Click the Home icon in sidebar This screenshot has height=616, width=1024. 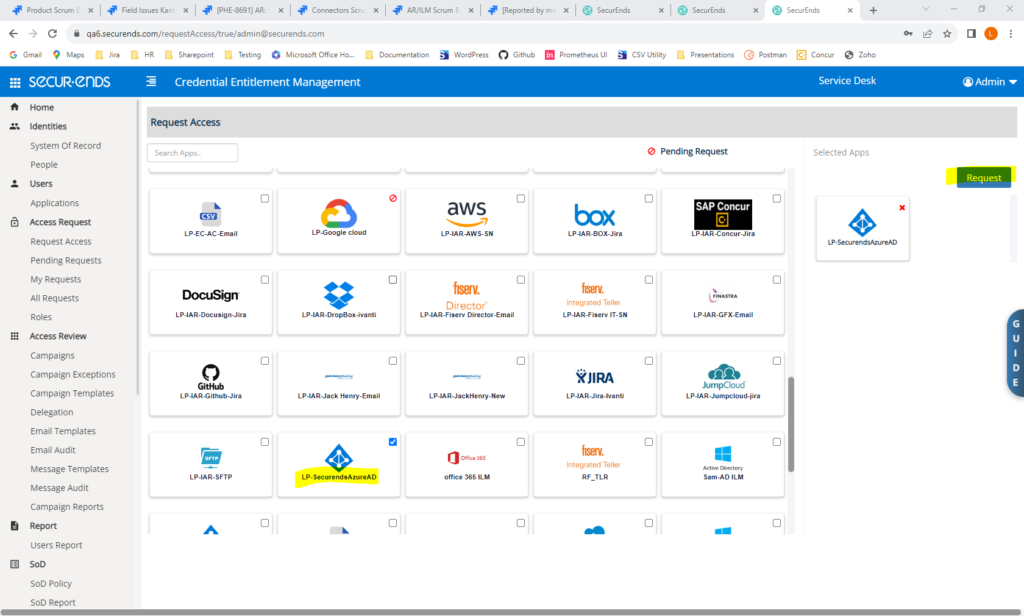tap(14, 107)
